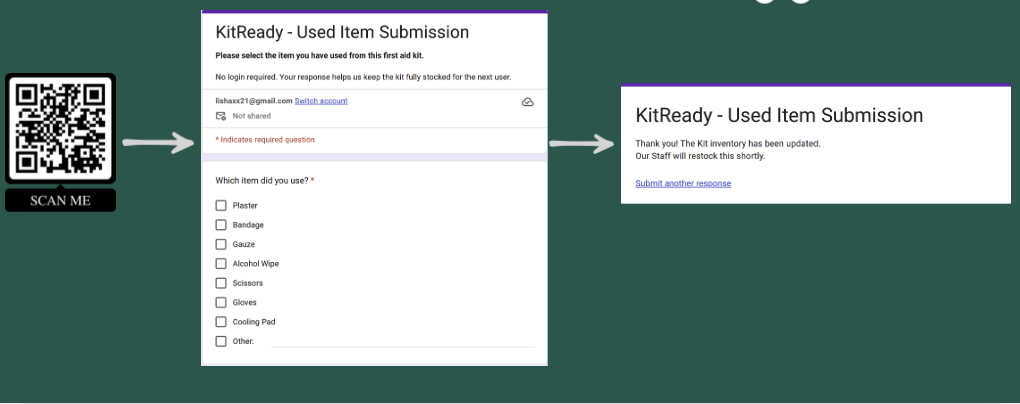1020x404 pixels.
Task: Click the 'Please select the item' bold instruction
Action: tap(319, 56)
